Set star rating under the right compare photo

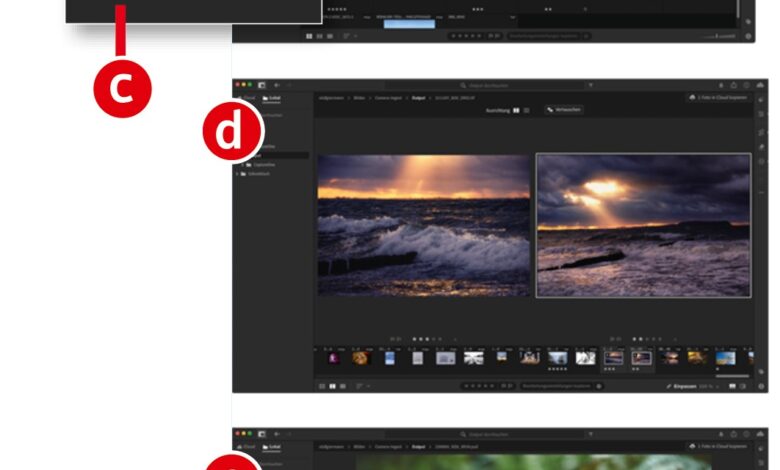[x=647, y=339]
